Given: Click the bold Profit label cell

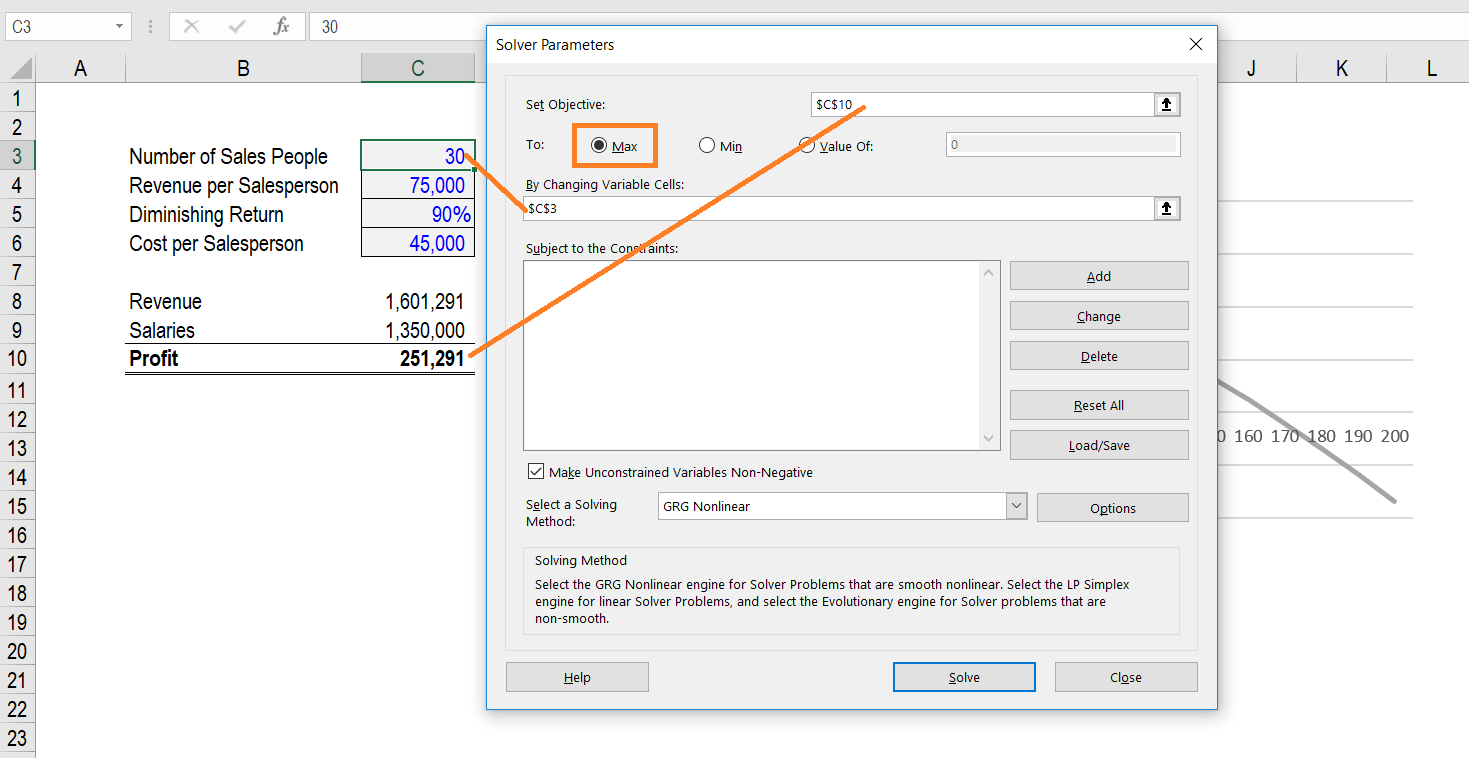Looking at the screenshot, I should coord(243,359).
